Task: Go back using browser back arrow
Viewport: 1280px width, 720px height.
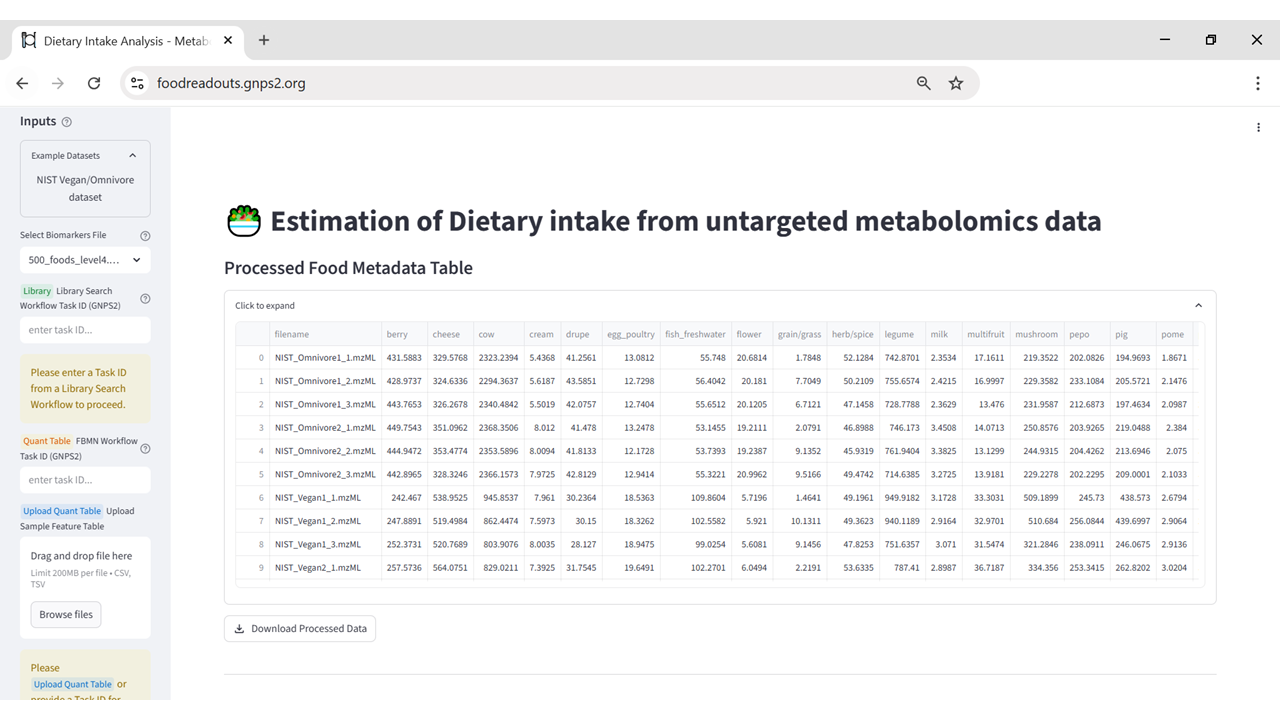Action: point(22,83)
